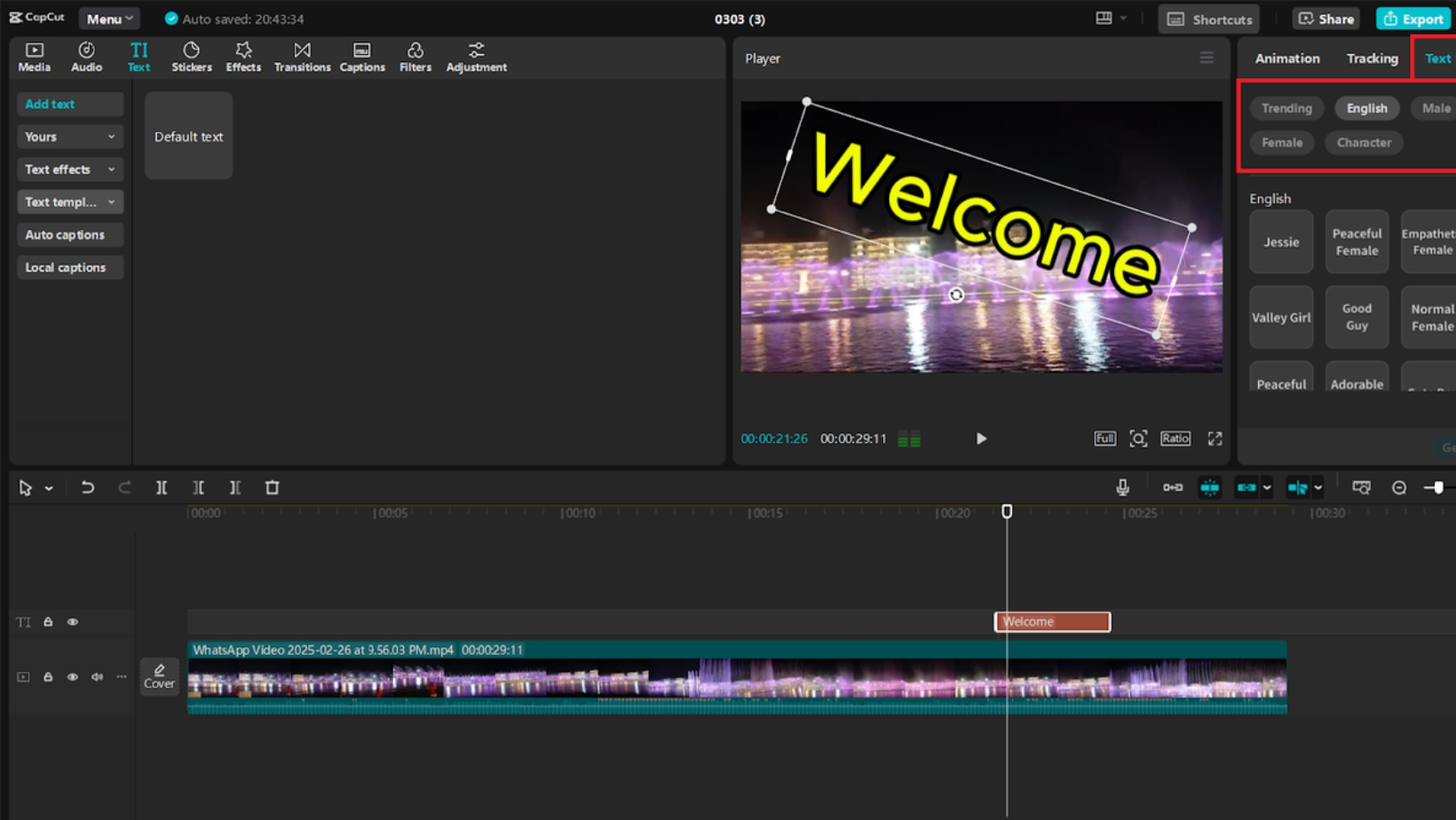
Task: Delete right of playhead with trim-right icon
Action: [235, 487]
